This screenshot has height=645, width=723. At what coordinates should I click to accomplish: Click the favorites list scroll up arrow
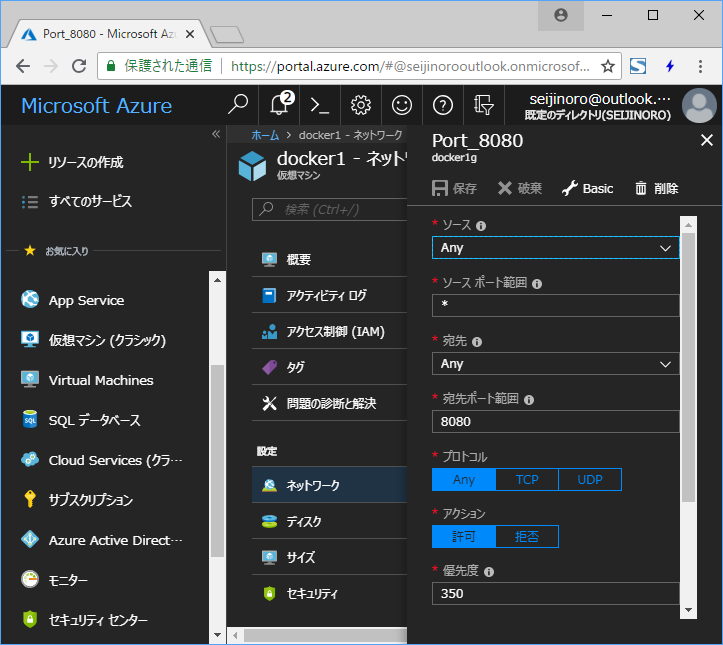(x=217, y=280)
